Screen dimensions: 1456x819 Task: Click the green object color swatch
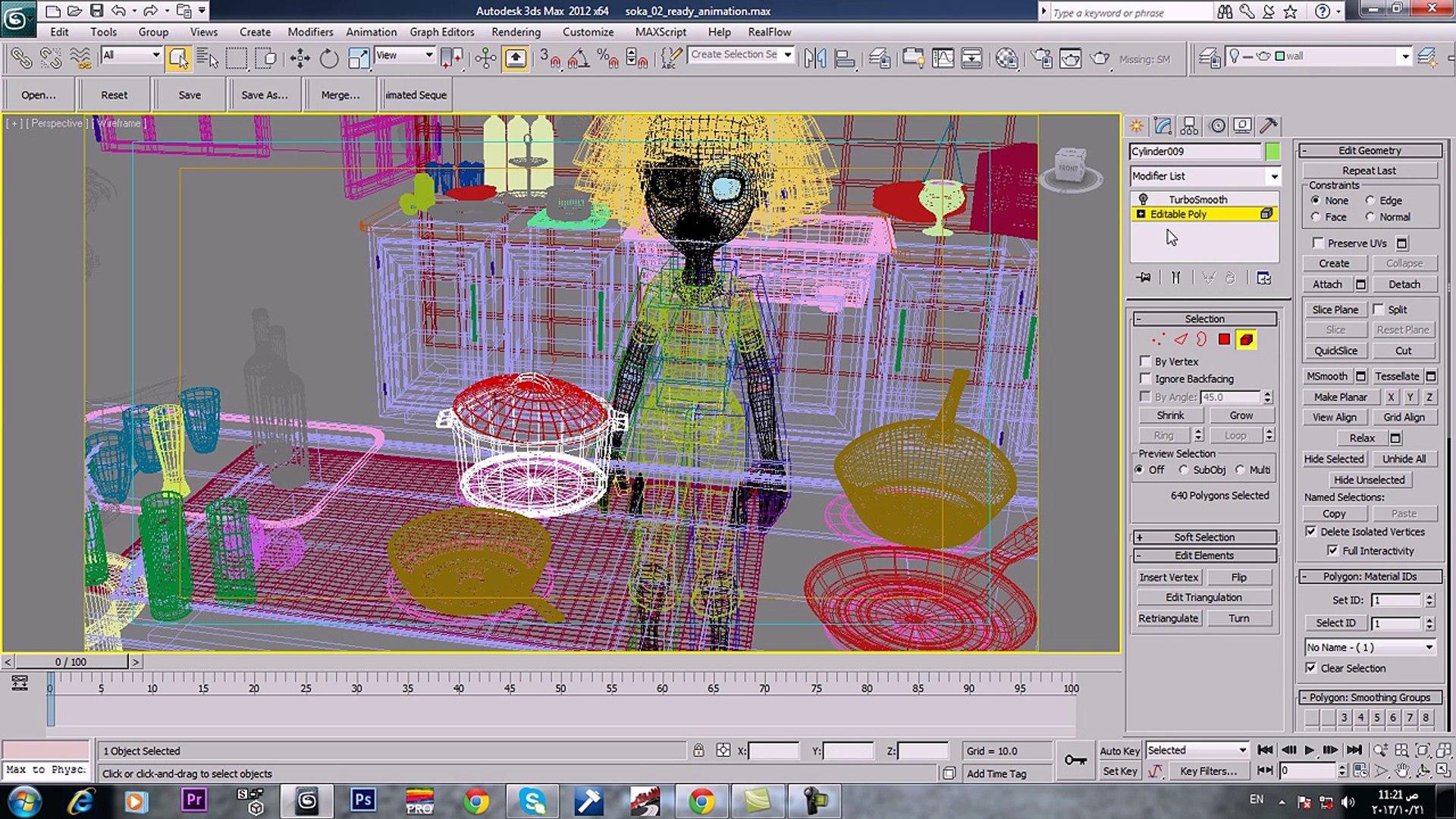pyautogui.click(x=1272, y=152)
